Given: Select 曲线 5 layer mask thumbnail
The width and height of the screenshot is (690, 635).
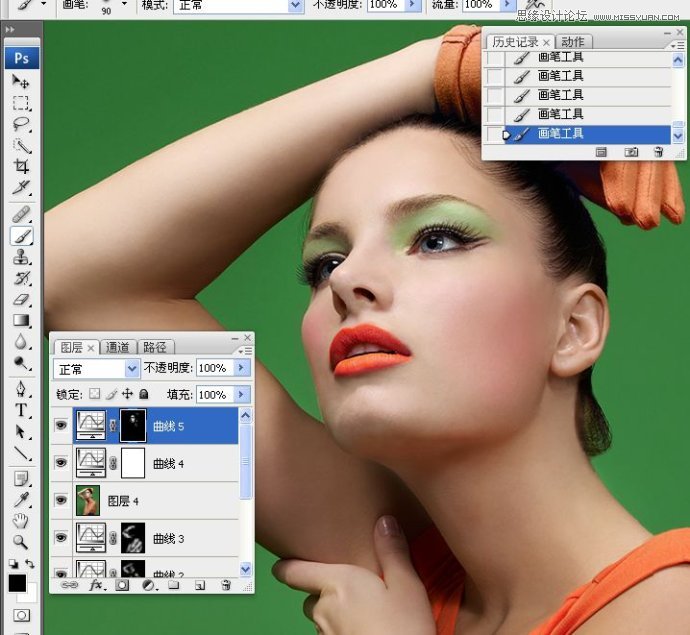Looking at the screenshot, I should click(133, 425).
